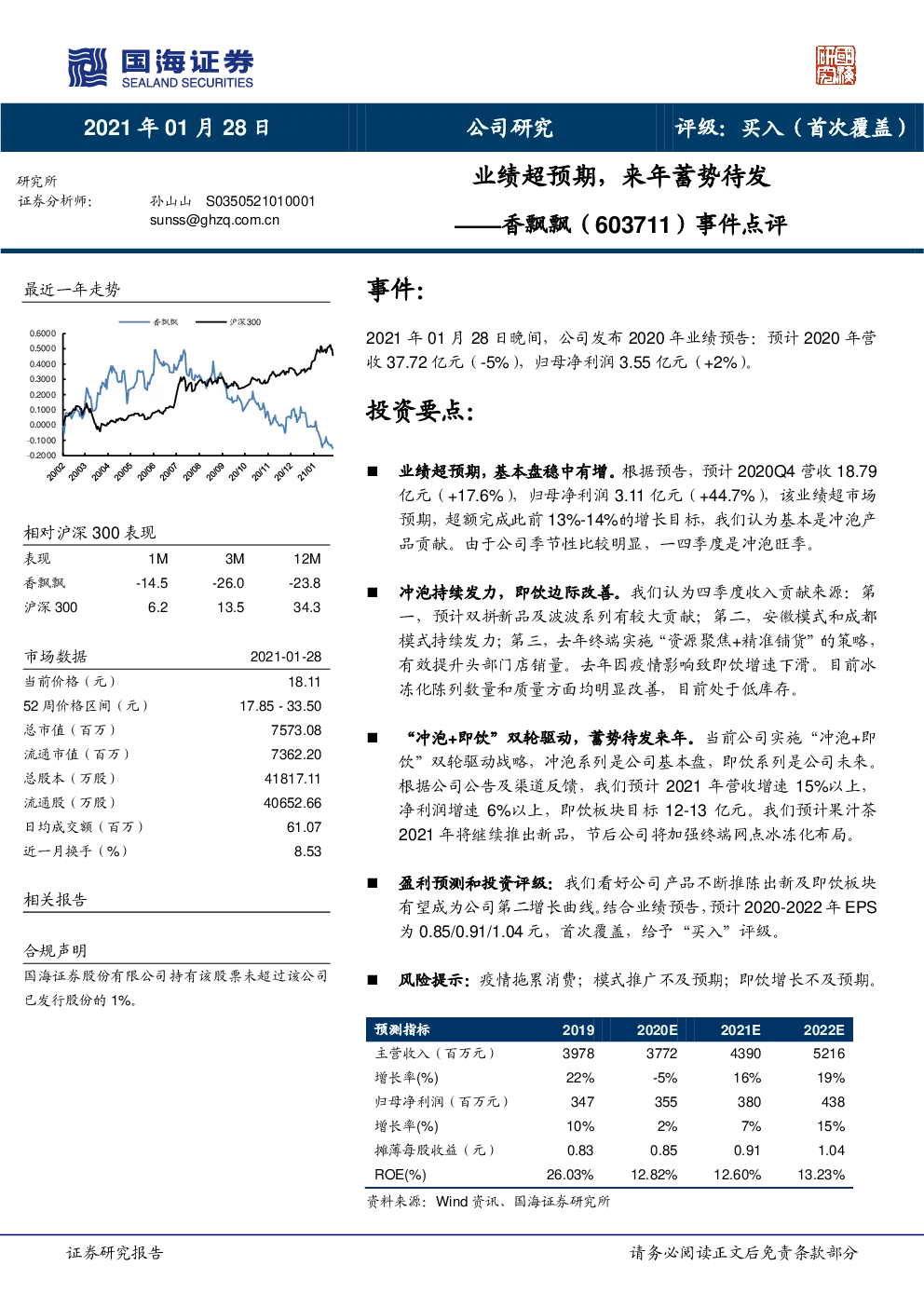Click the 香飘飘 1M value -14.5
The image size is (924, 1307).
(x=152, y=583)
